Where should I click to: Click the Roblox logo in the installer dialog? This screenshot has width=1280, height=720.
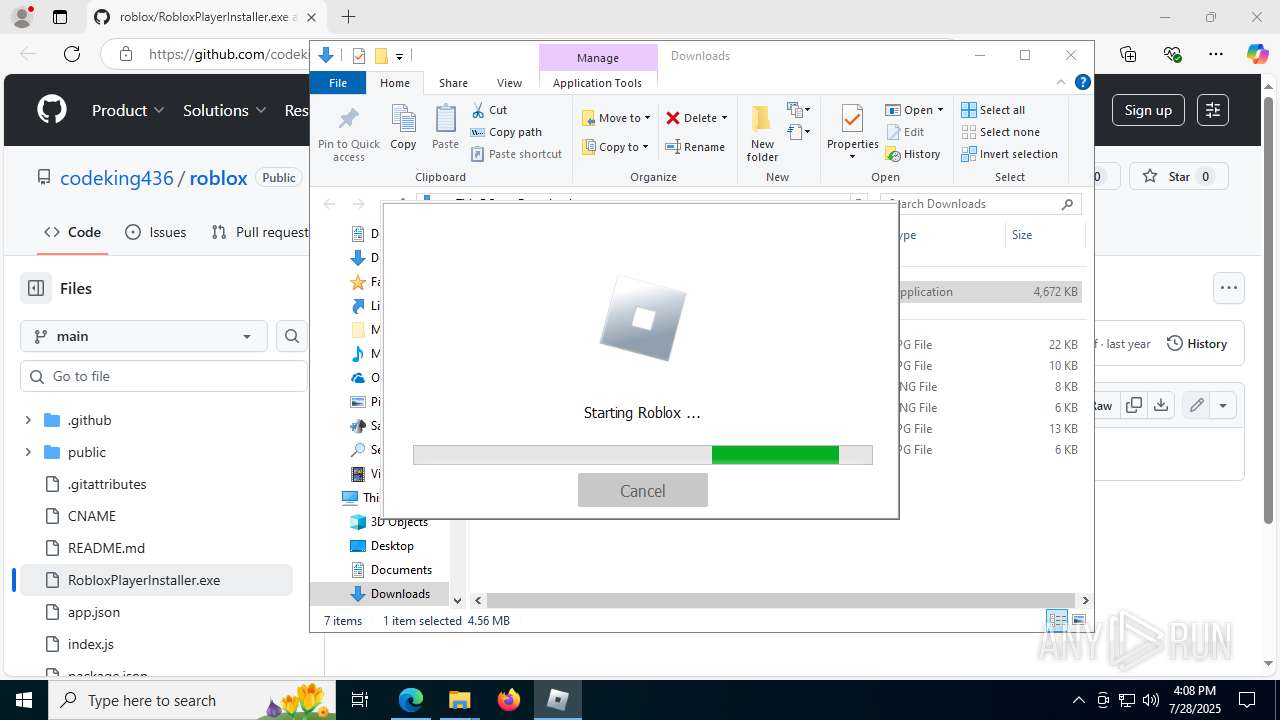[x=642, y=319]
